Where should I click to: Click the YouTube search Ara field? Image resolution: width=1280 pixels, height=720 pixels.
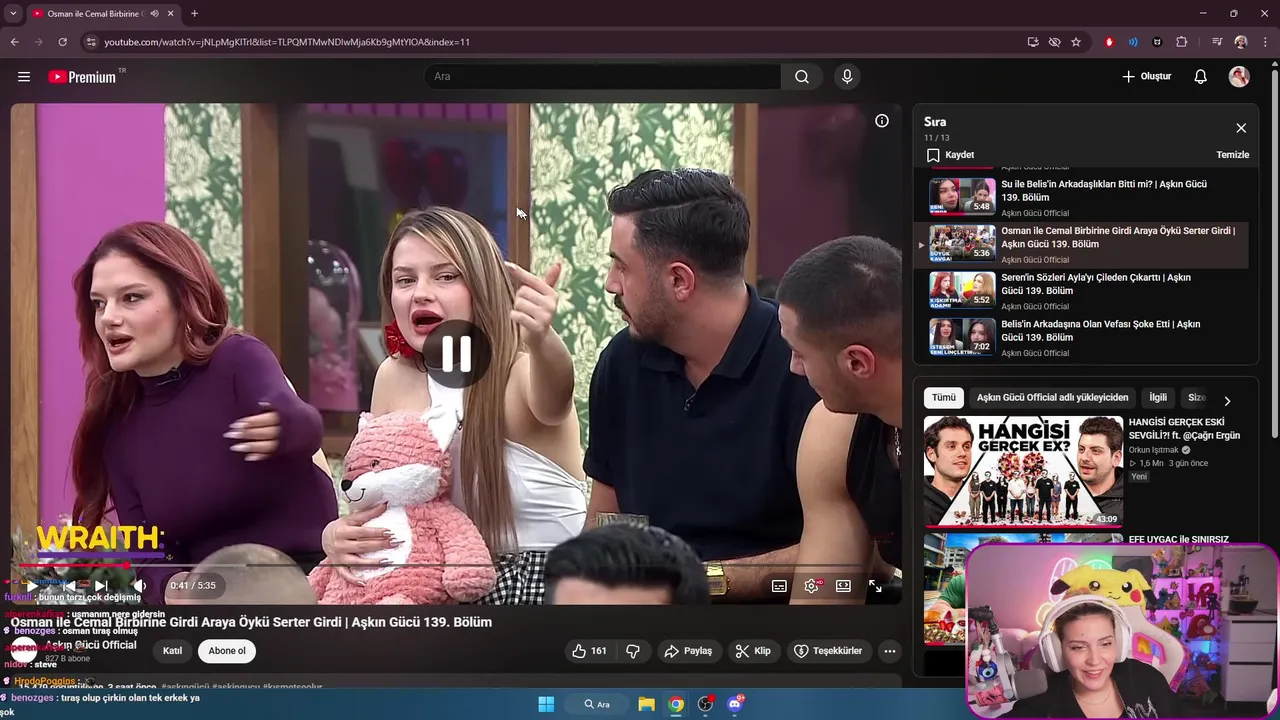click(602, 76)
